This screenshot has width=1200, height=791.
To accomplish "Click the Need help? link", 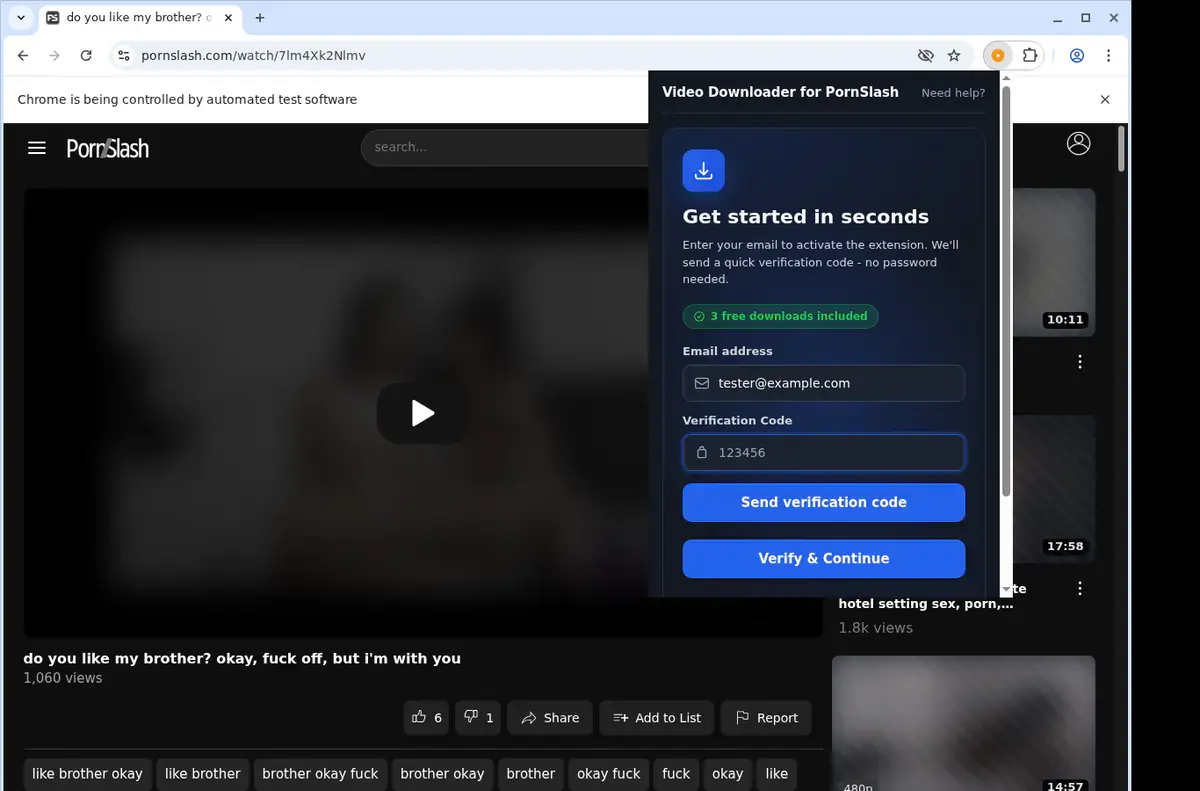I will click(953, 93).
